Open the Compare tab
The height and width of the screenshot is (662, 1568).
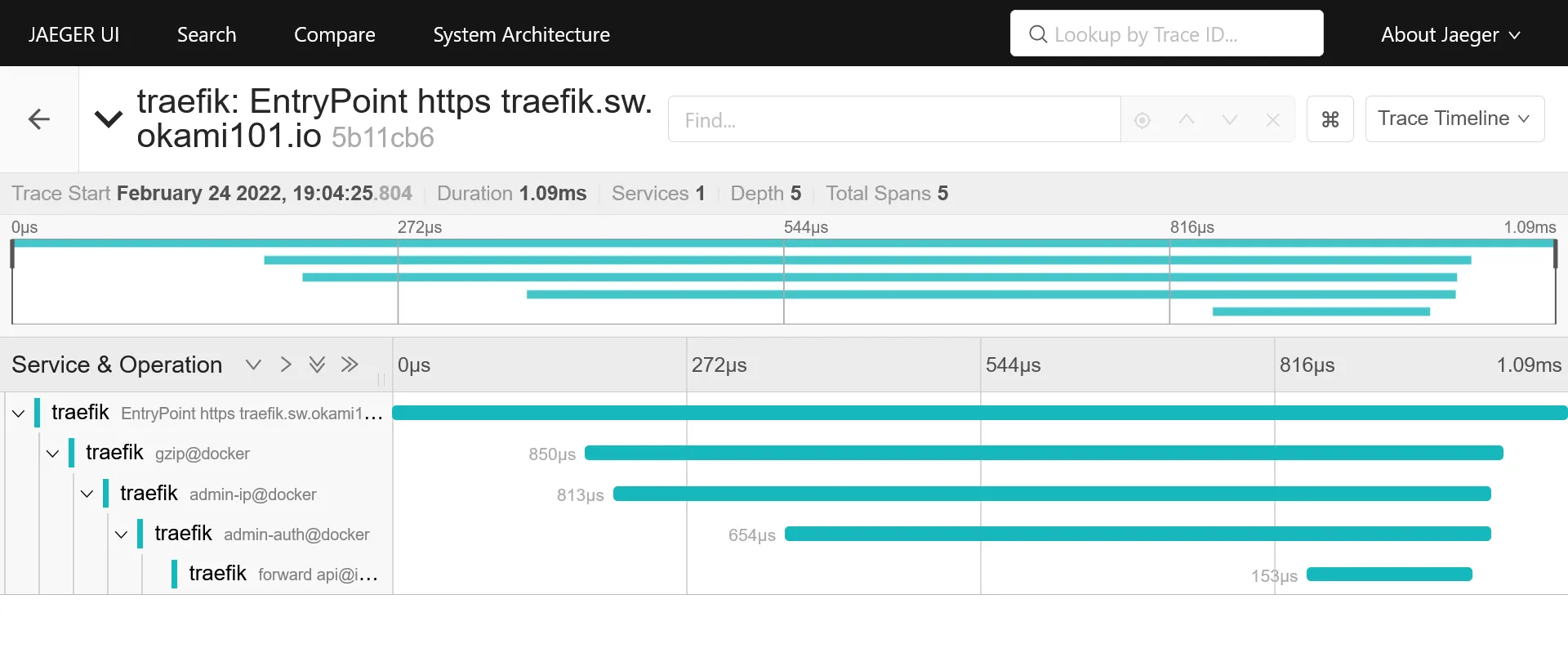334,34
